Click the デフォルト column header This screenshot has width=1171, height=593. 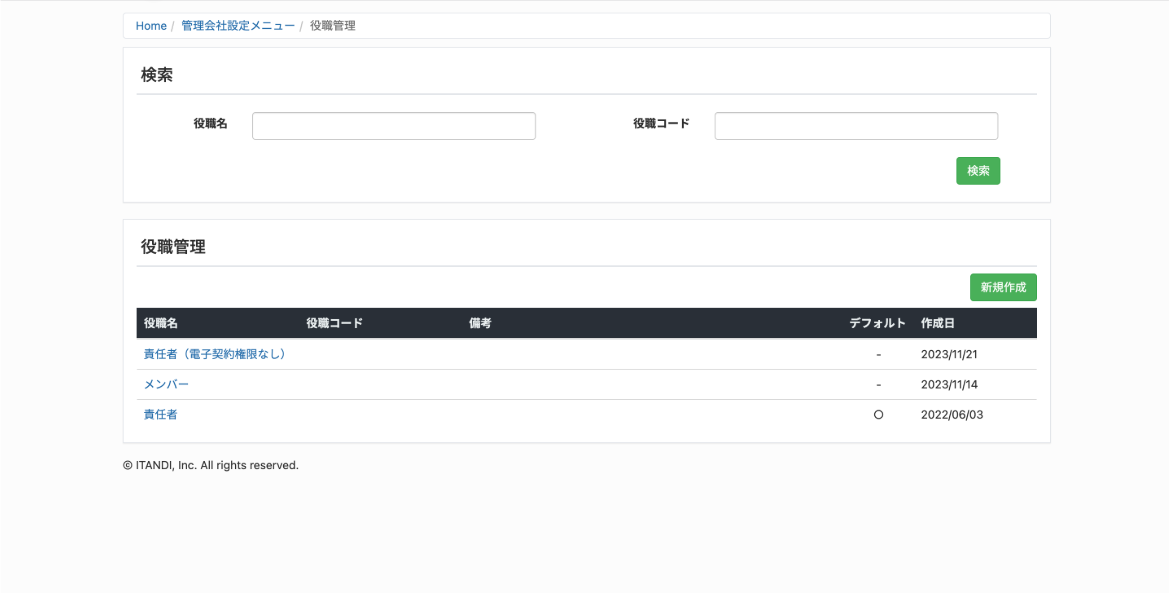(878, 323)
